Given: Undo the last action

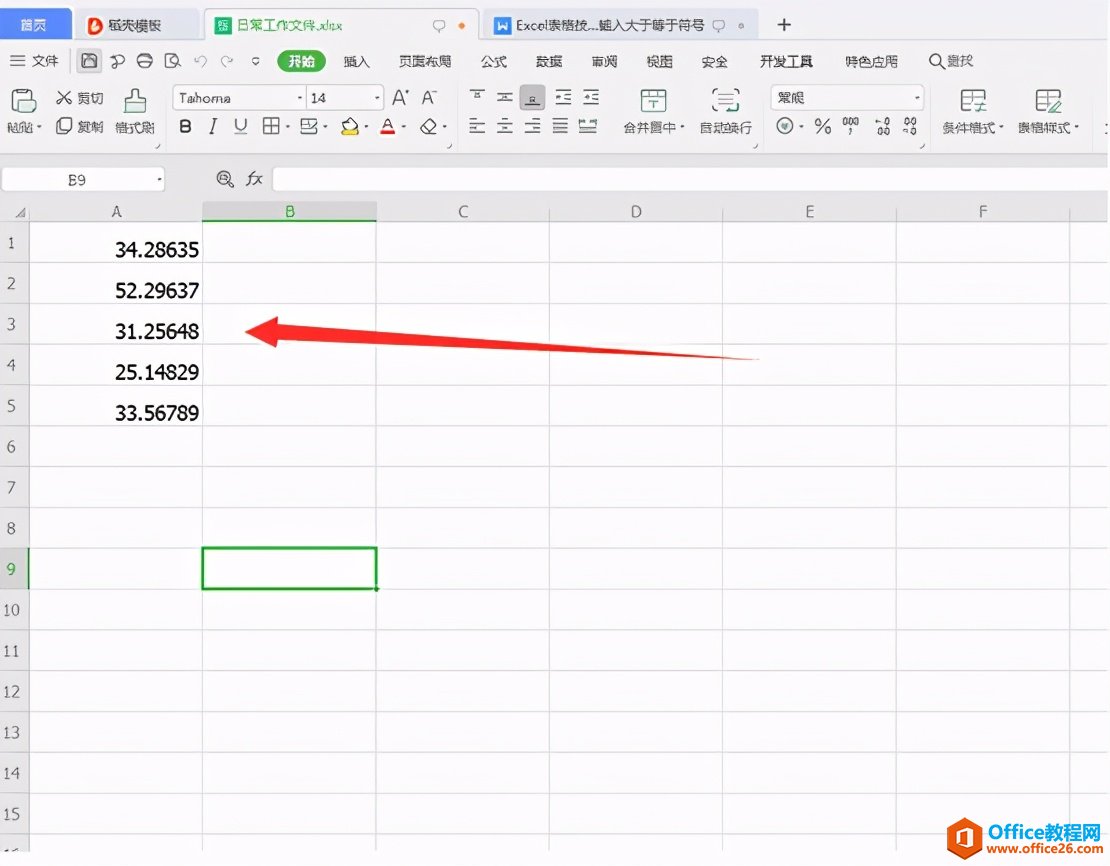Looking at the screenshot, I should click(x=200, y=62).
